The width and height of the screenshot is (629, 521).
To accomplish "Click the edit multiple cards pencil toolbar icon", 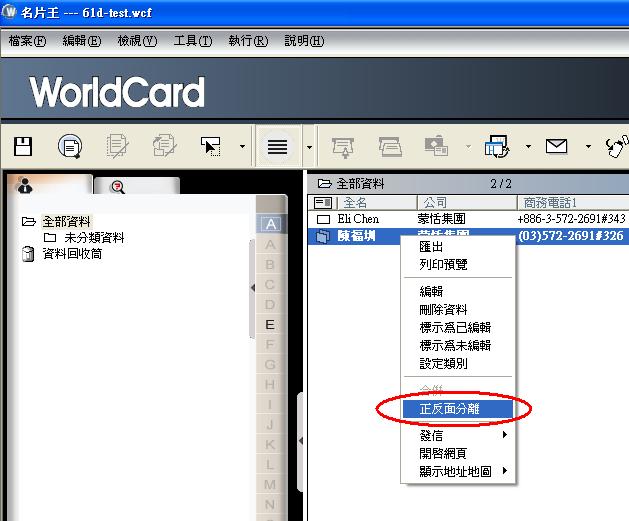I will pyautogui.click(x=164, y=146).
